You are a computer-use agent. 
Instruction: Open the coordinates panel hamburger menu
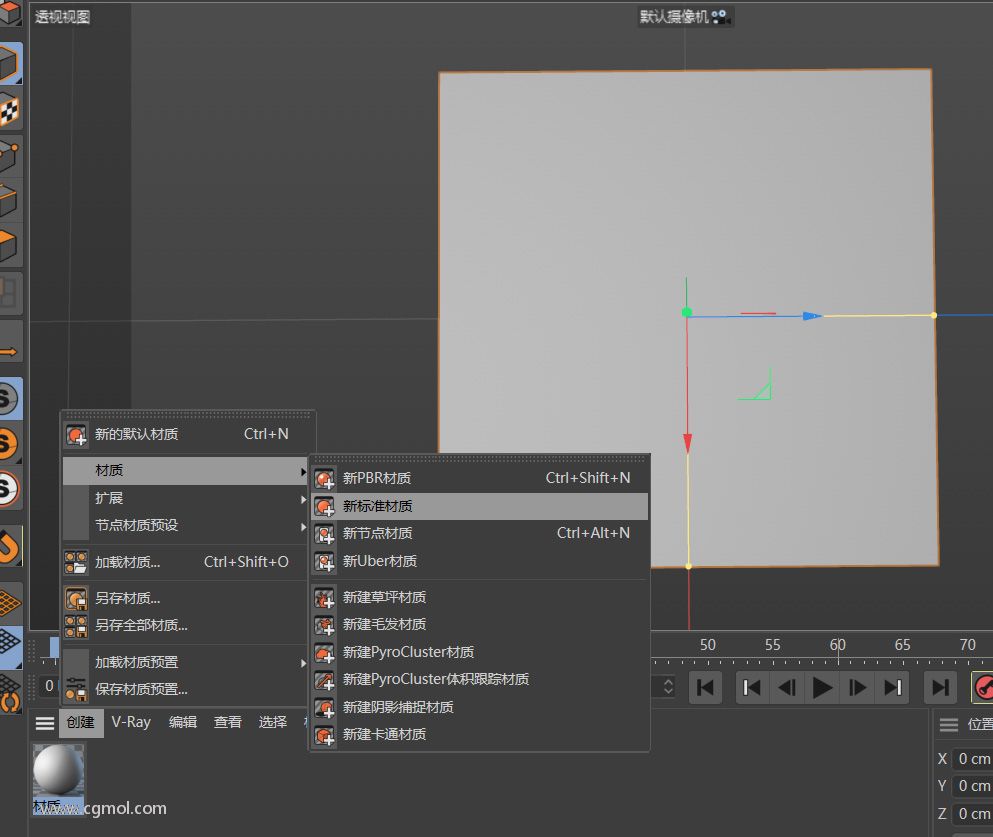tap(949, 725)
